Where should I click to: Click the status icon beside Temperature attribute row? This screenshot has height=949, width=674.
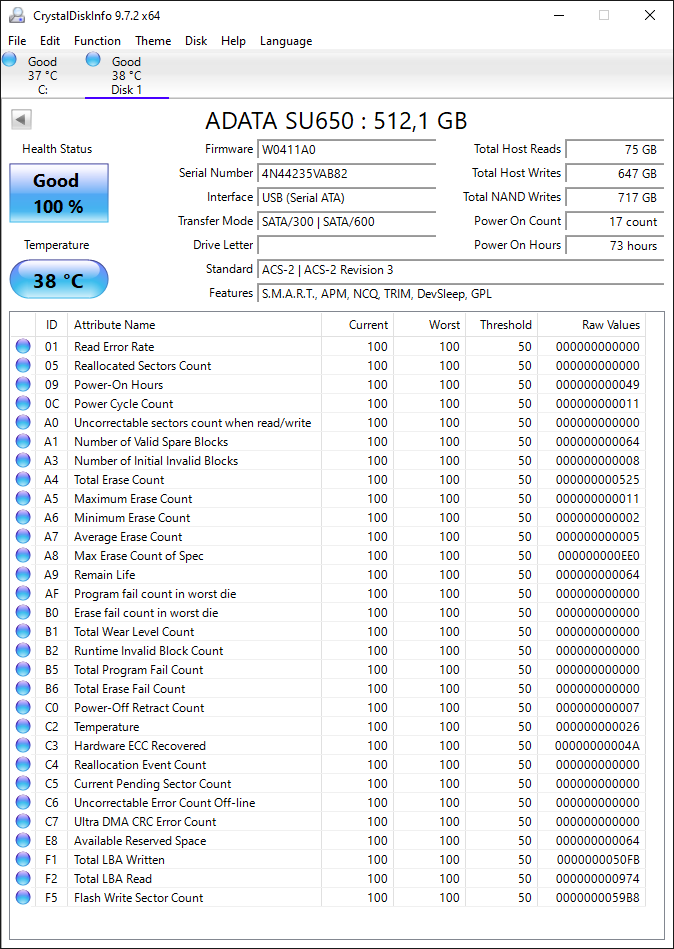click(x=23, y=727)
